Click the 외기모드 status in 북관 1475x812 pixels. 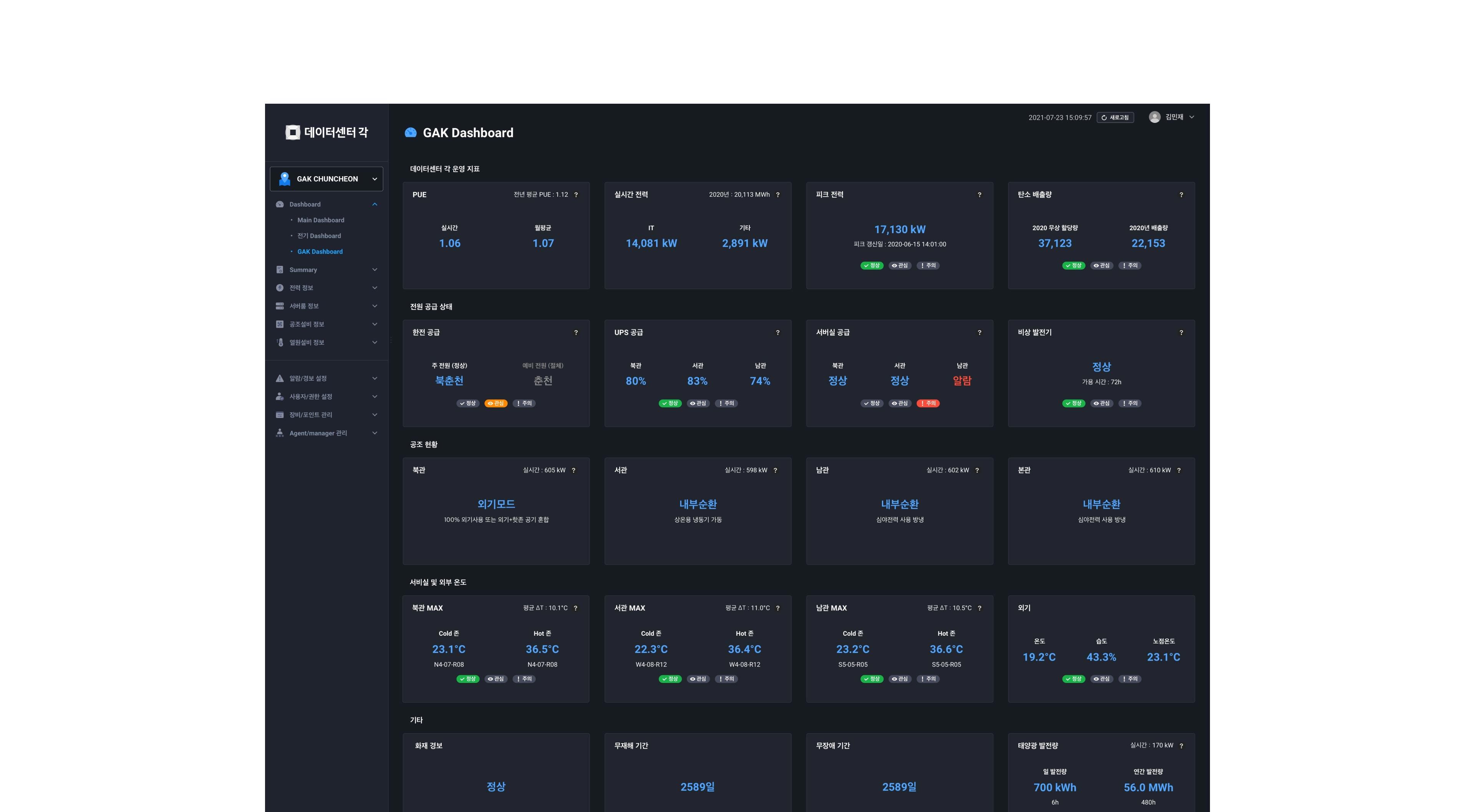click(x=496, y=504)
